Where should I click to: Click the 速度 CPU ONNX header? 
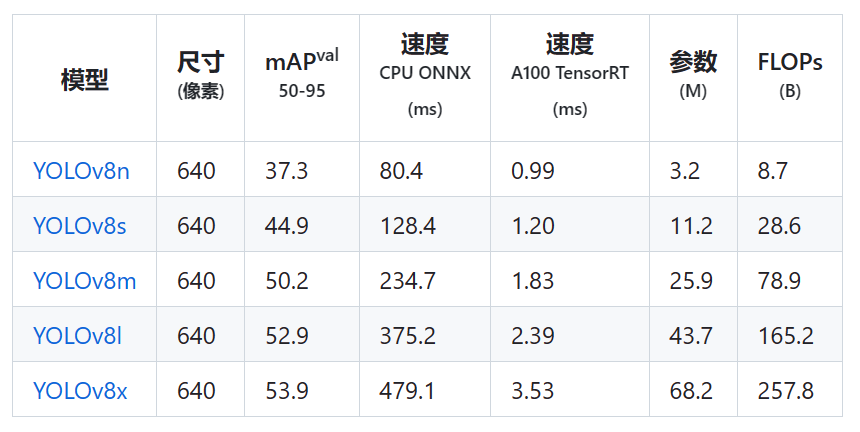click(x=425, y=75)
